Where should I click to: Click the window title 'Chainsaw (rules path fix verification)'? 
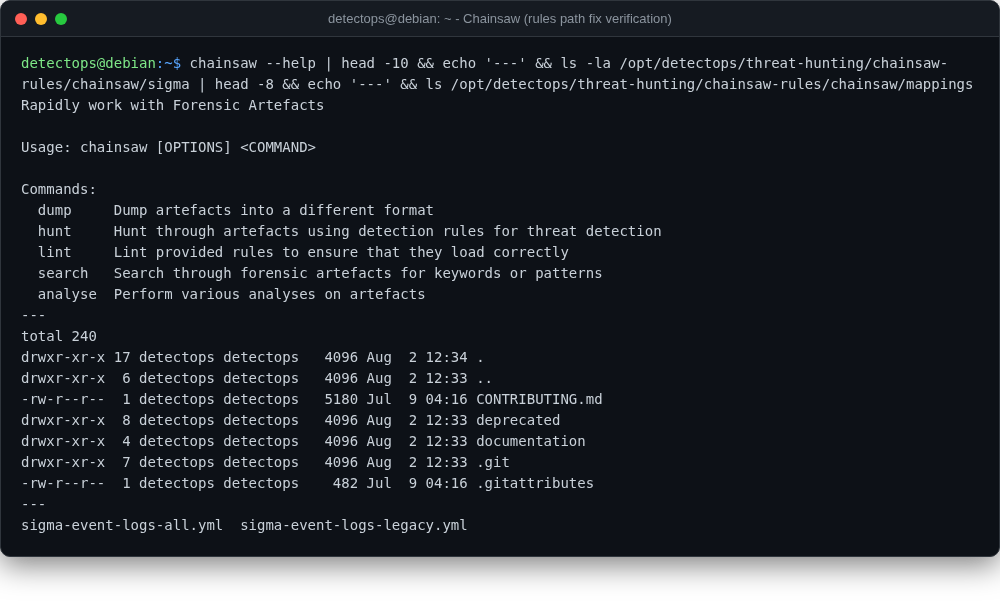tap(567, 19)
